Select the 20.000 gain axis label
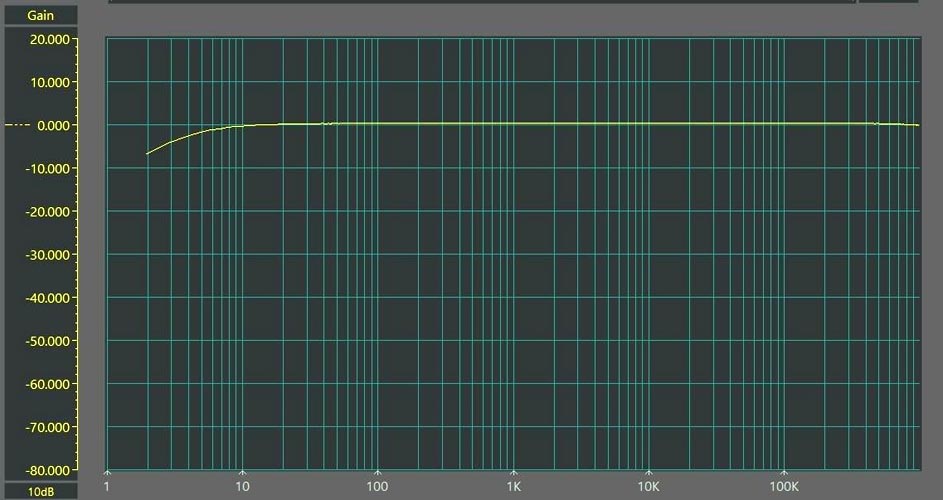 [51, 39]
